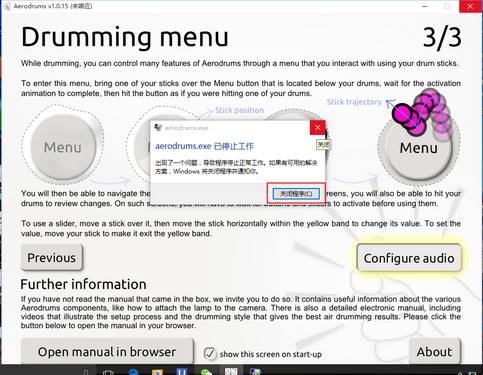Open Microsoft Edge from the taskbar
Screen dimensions: 483x375
[x=133, y=371]
